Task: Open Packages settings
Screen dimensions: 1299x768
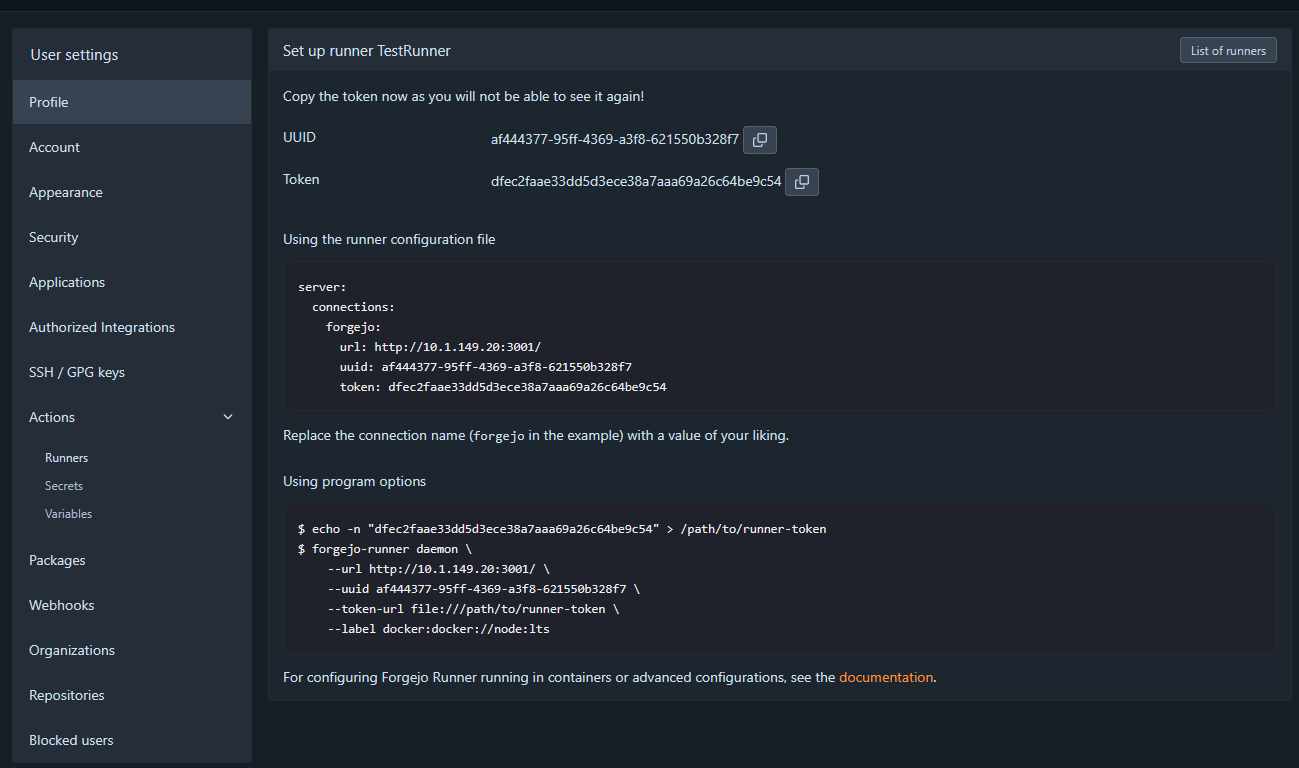Action: click(x=132, y=560)
